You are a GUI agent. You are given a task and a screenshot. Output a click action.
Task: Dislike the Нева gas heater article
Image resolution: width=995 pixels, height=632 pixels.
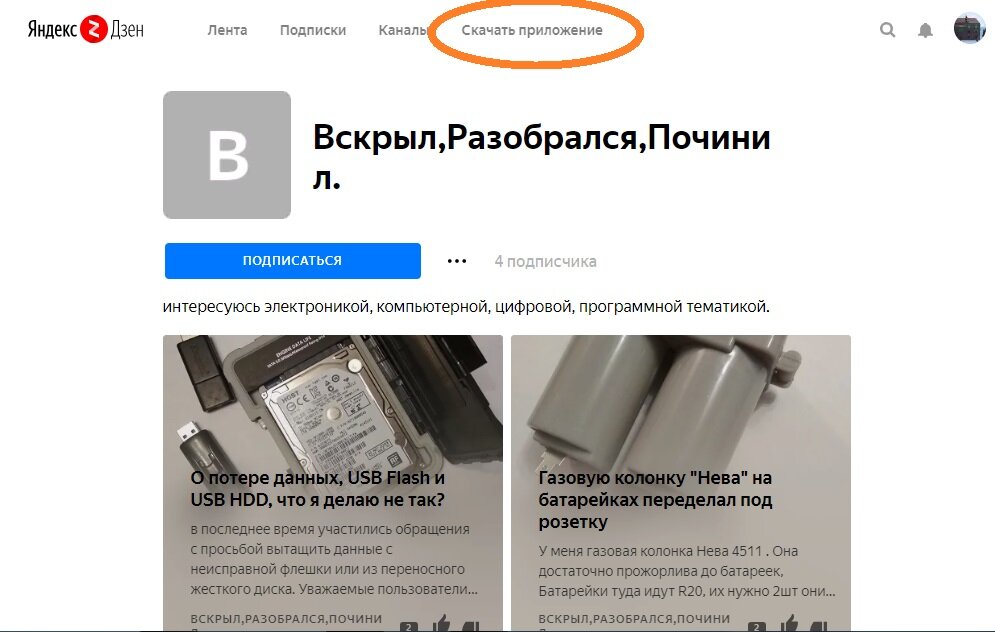click(819, 626)
